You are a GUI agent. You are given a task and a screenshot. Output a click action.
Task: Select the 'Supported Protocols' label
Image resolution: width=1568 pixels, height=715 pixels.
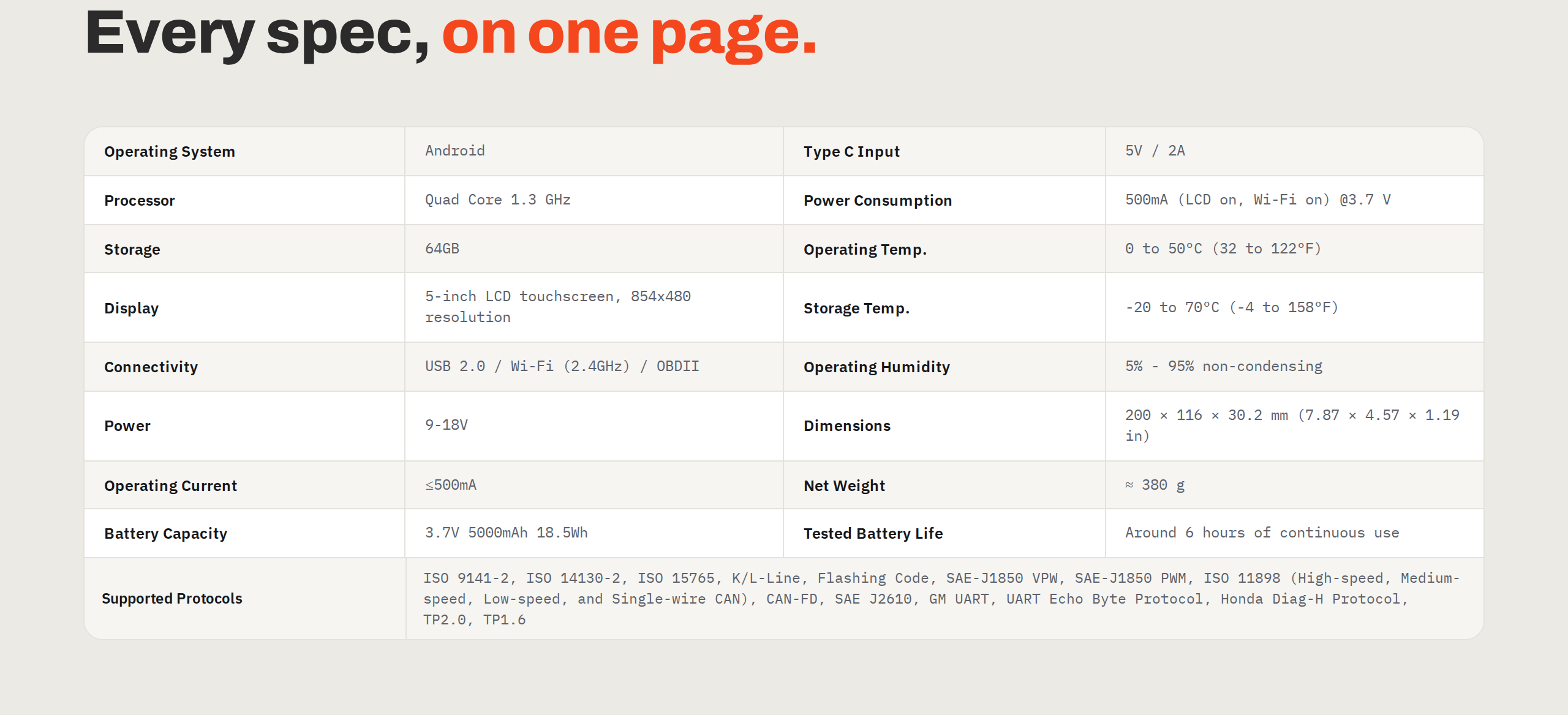172,599
